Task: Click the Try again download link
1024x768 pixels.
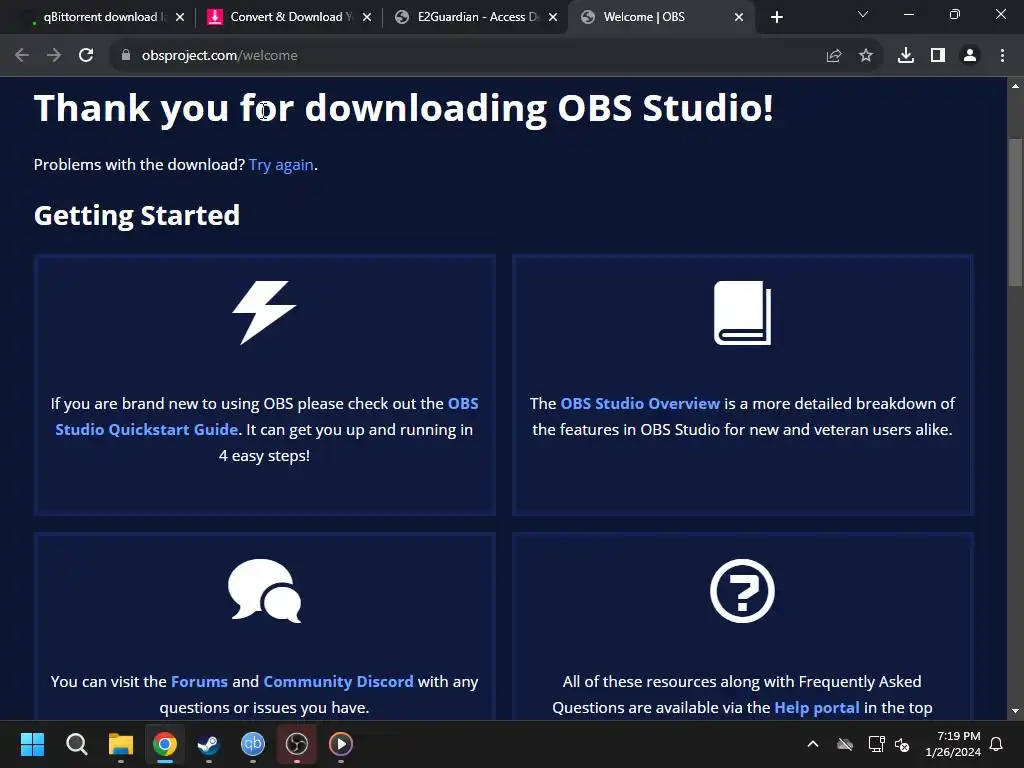Action: point(281,165)
